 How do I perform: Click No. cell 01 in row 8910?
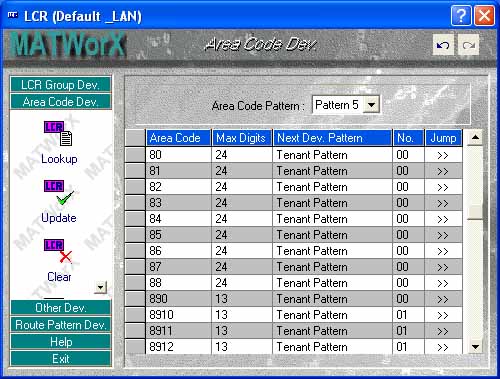click(408, 315)
